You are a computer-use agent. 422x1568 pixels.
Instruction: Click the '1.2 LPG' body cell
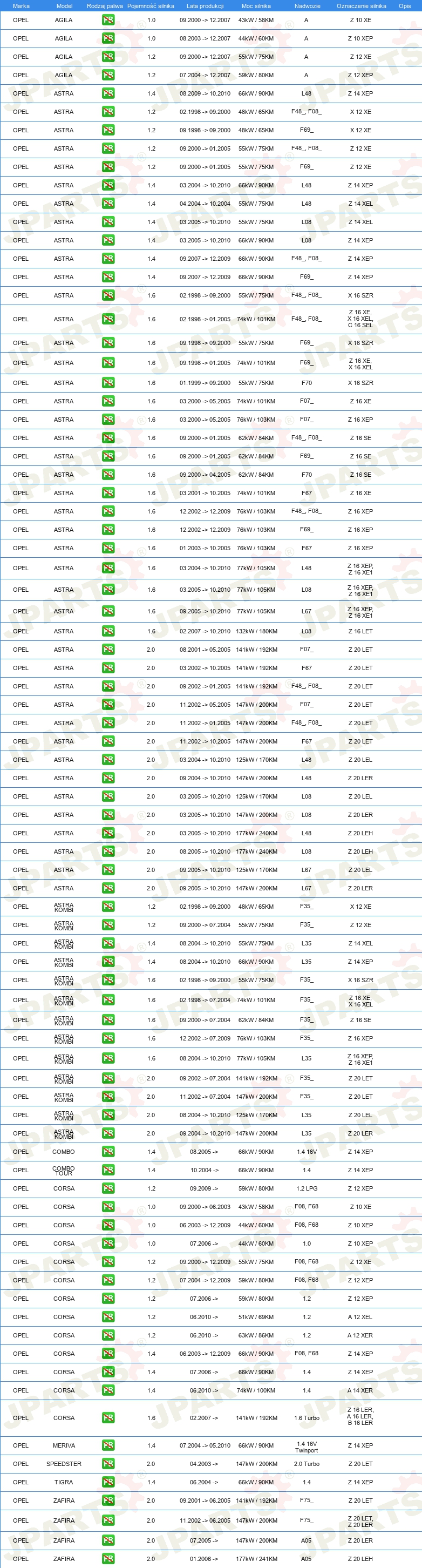307,1187
